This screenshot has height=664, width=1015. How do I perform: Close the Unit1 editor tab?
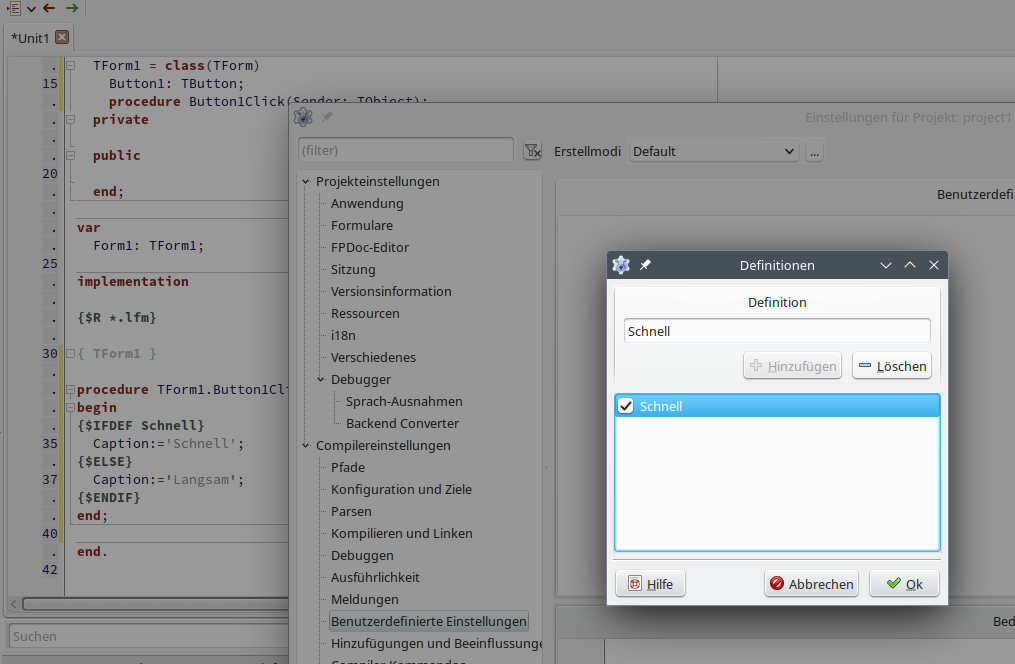(61, 37)
